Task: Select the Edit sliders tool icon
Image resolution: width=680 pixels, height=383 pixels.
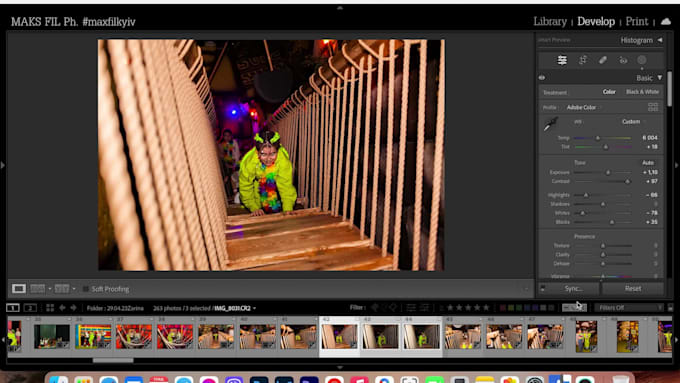Action: click(x=562, y=60)
